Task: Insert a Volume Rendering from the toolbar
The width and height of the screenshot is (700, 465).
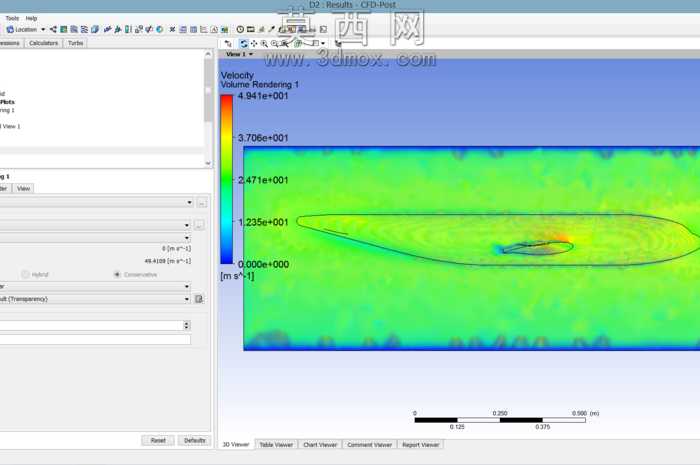Action: (95, 29)
